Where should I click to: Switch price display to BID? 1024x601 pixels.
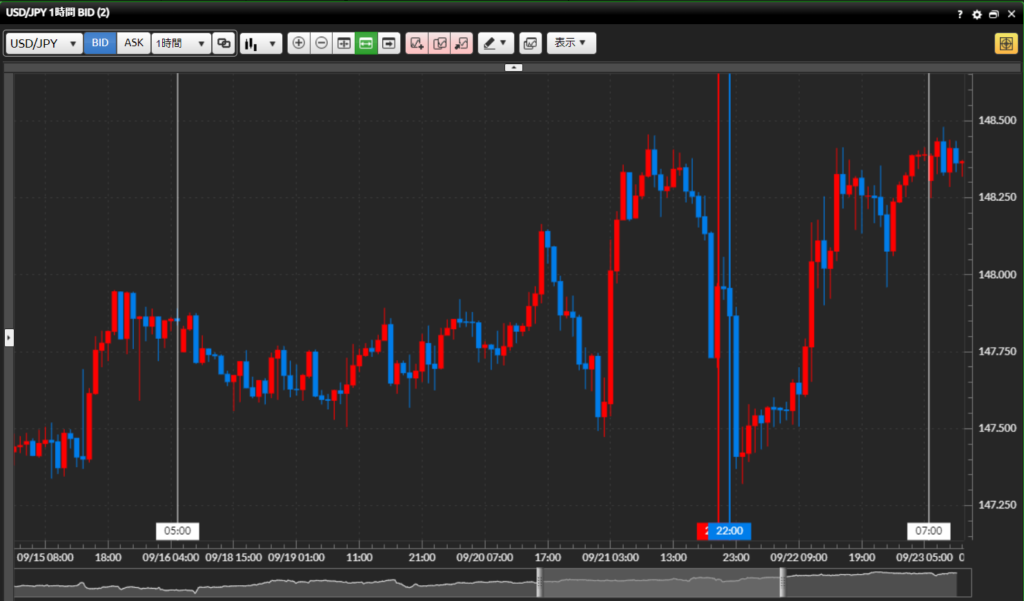click(100, 44)
